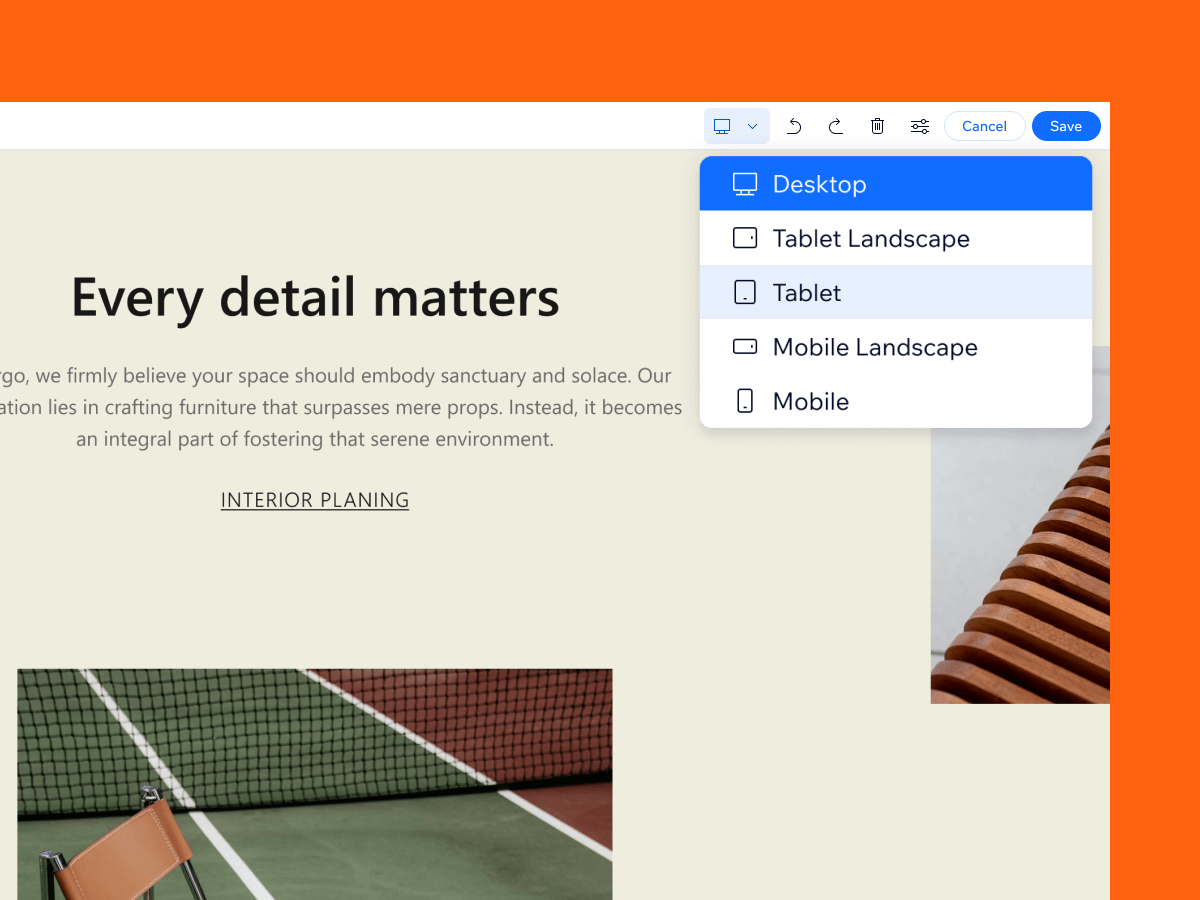Click the trash delete icon

tap(878, 126)
